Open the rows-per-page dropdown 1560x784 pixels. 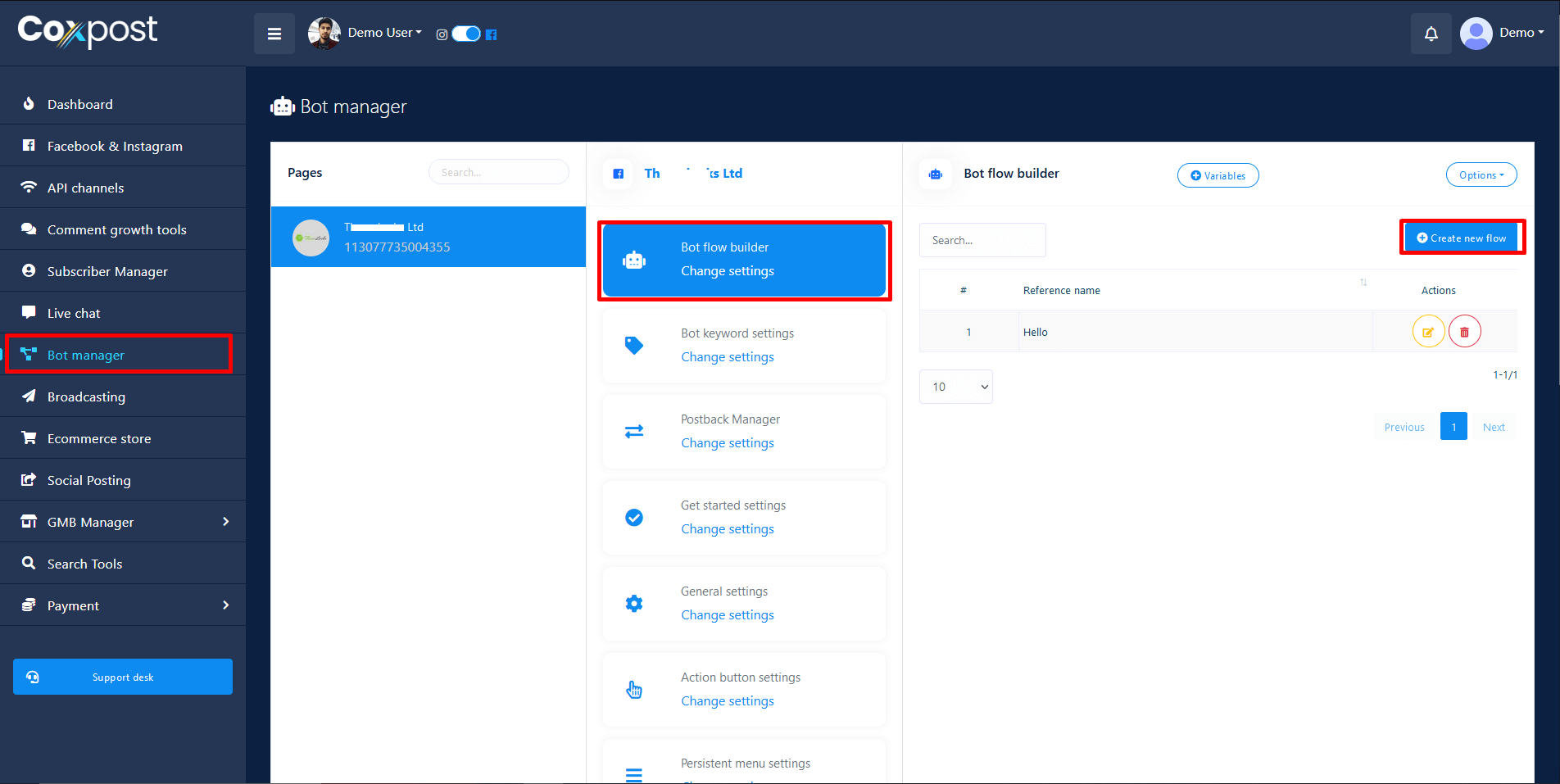tap(955, 387)
